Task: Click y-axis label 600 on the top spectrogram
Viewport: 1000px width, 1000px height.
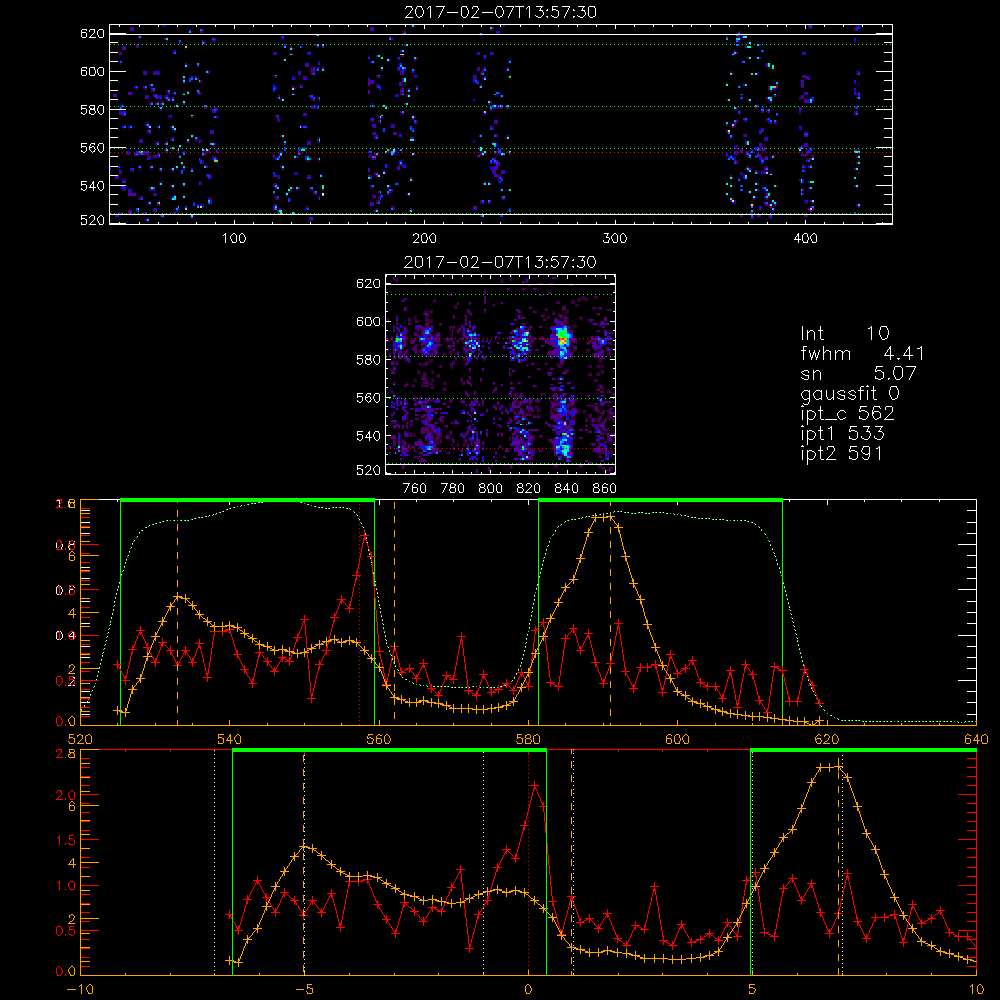Action: pos(92,71)
